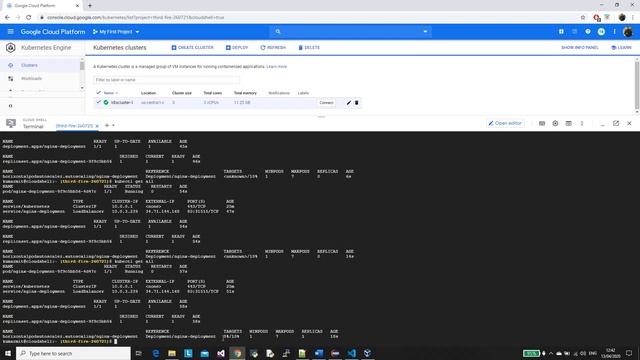Click the main page vertical scrollbar

click(637, 86)
